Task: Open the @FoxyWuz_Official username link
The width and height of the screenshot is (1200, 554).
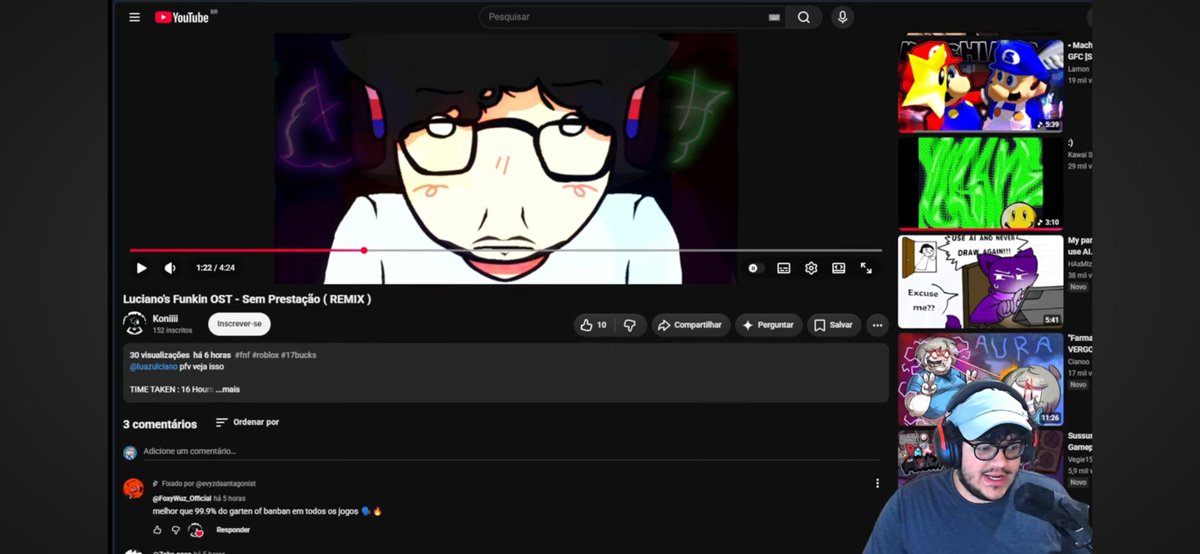Action: click(181, 498)
